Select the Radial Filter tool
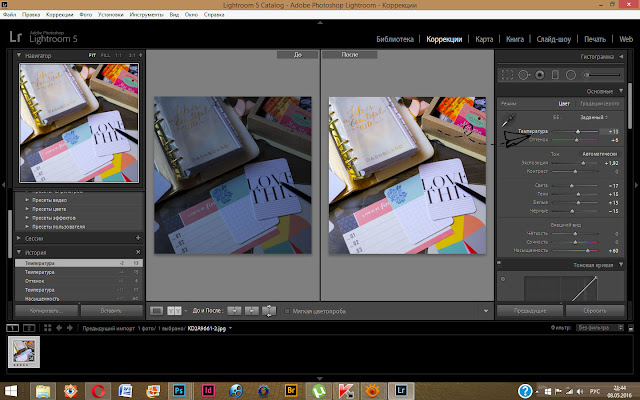The image size is (640, 400). (x=571, y=75)
